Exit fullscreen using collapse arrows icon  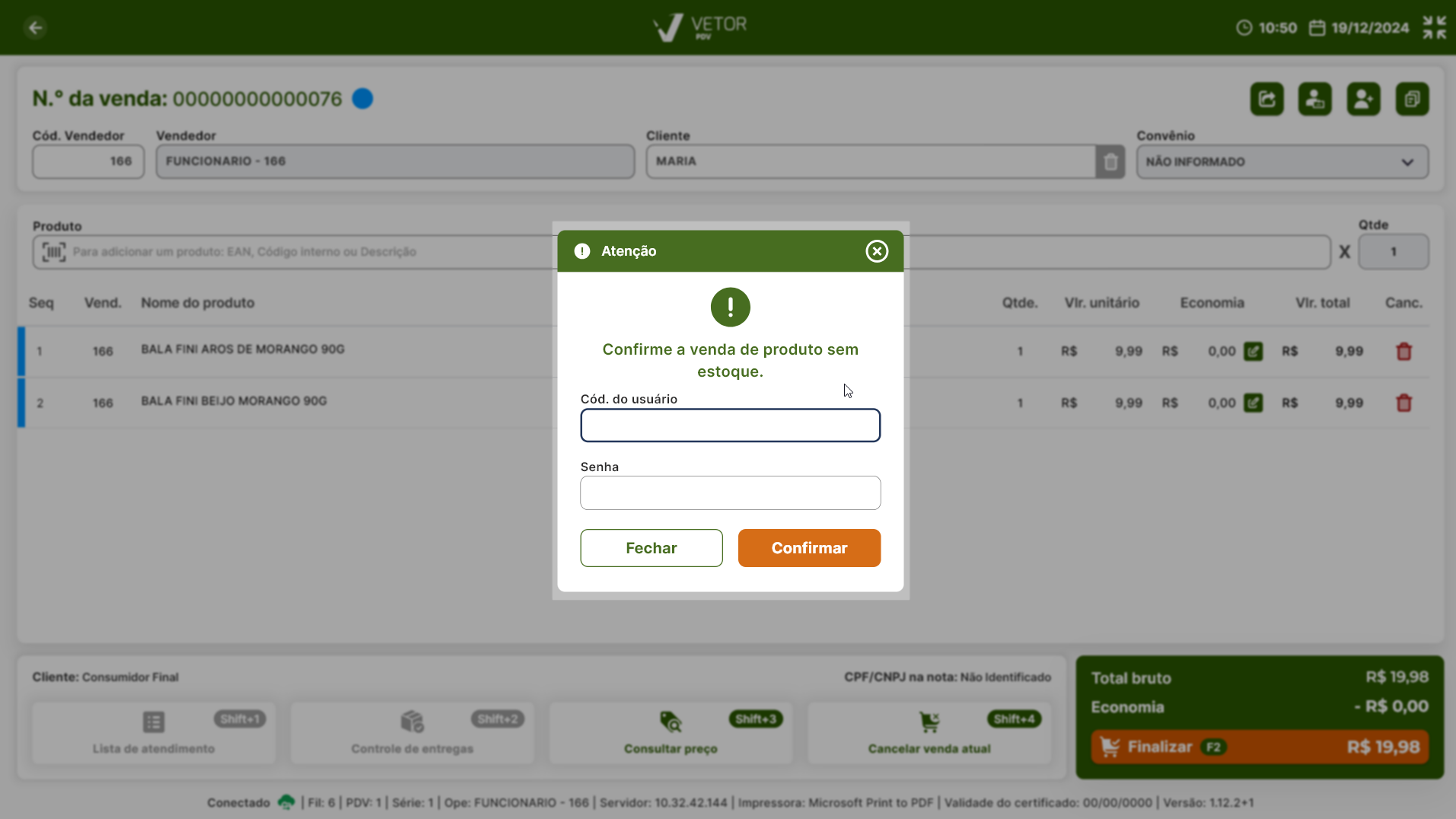click(1434, 27)
